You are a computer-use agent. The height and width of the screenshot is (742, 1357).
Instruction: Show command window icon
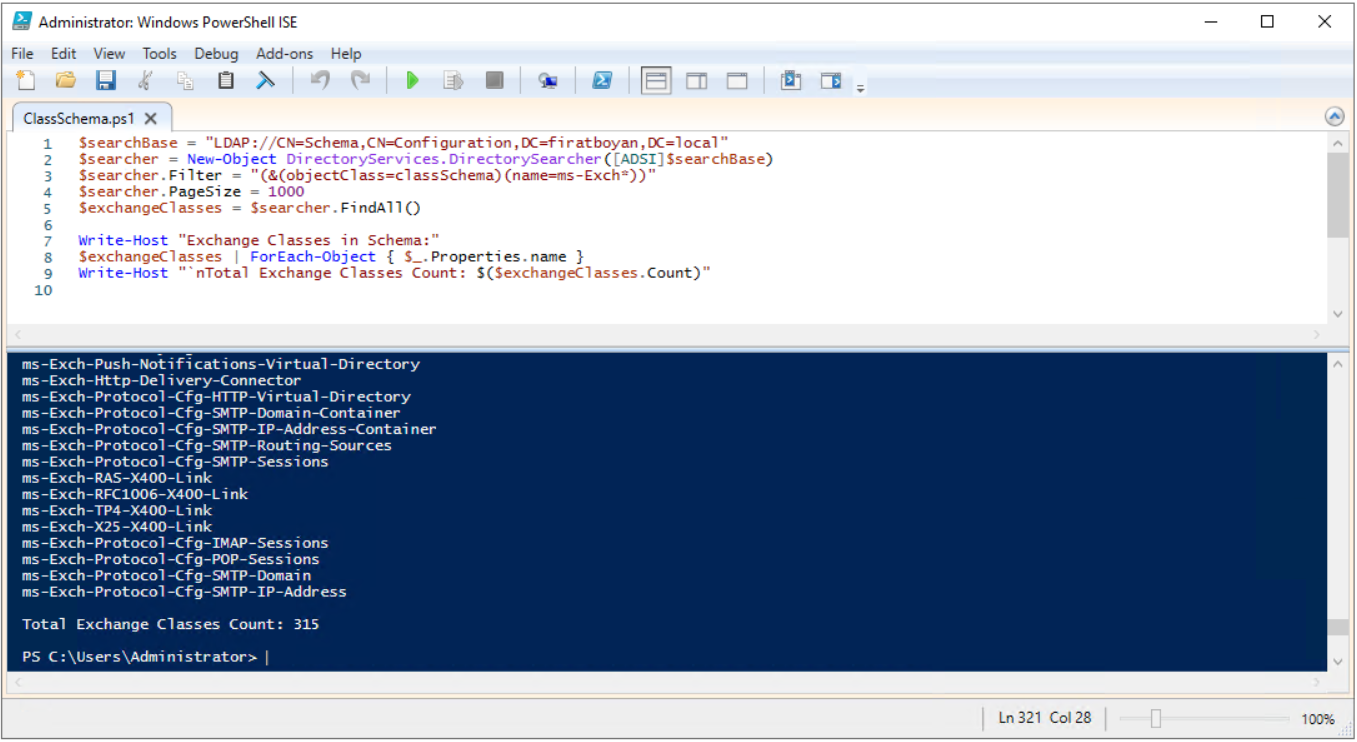pos(791,81)
